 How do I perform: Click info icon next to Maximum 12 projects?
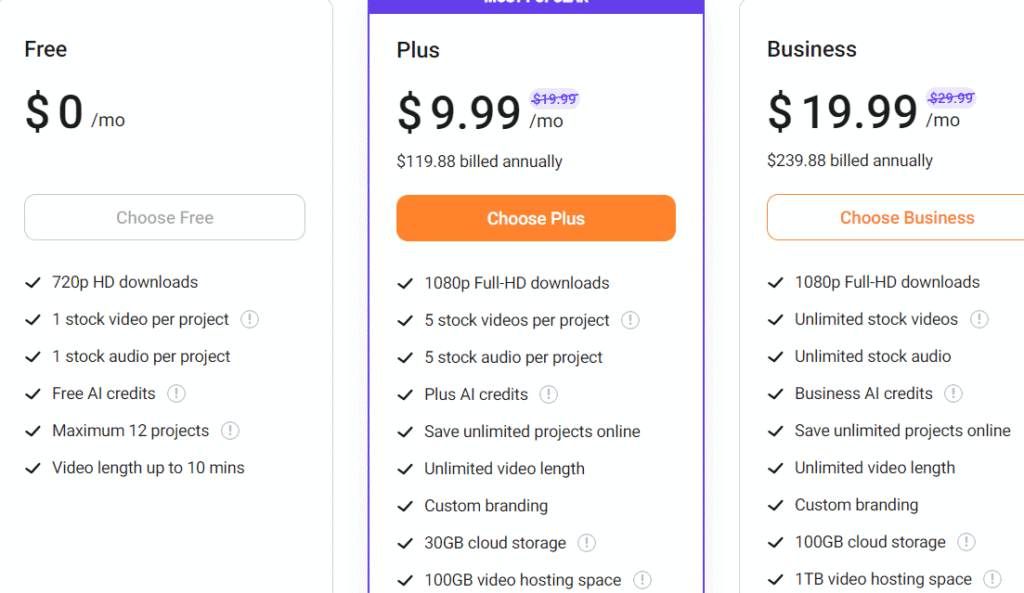[x=230, y=431]
